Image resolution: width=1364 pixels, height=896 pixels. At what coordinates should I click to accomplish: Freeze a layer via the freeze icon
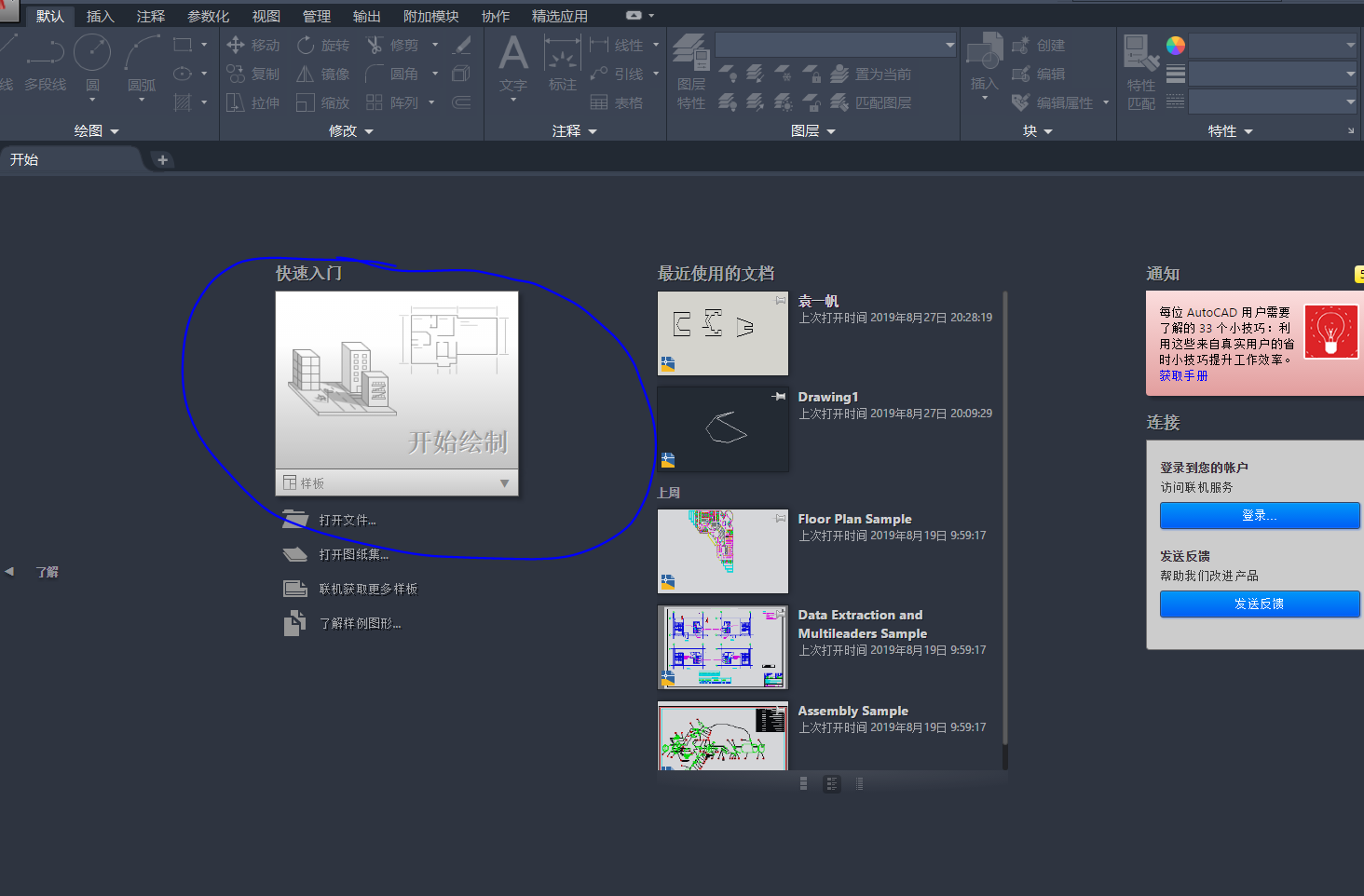coord(787,75)
